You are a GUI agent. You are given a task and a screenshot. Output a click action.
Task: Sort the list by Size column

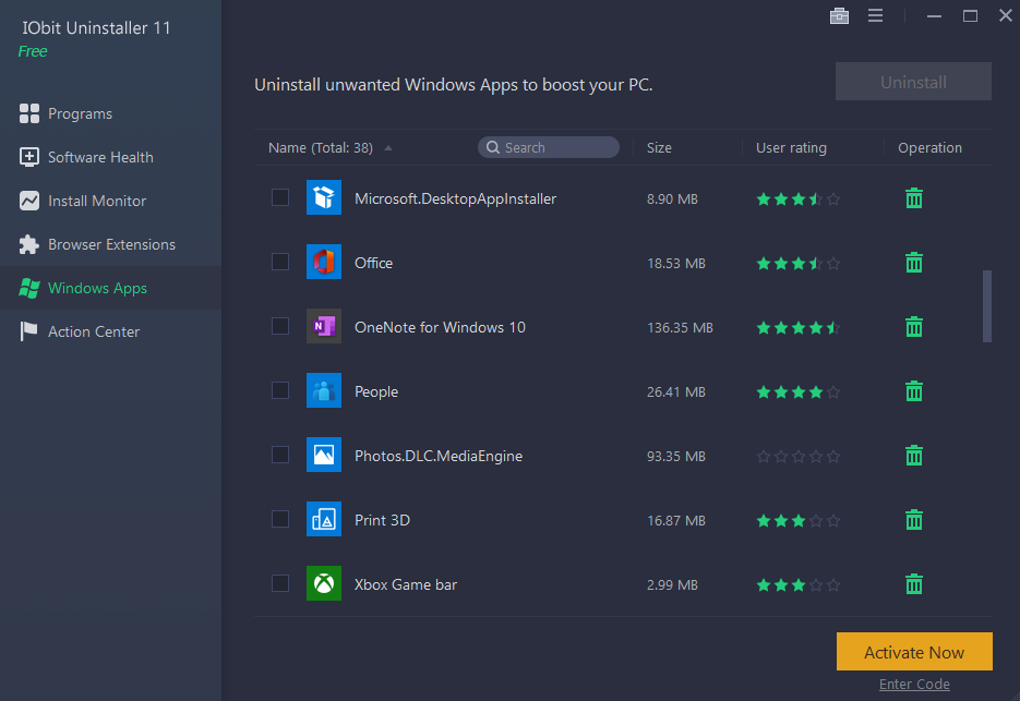(x=659, y=148)
